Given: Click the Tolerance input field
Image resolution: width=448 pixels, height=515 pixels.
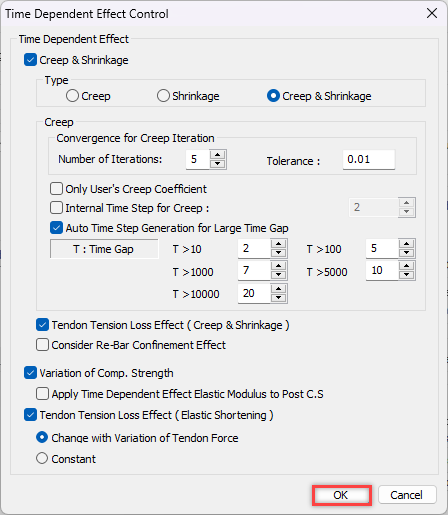Looking at the screenshot, I should (x=369, y=160).
